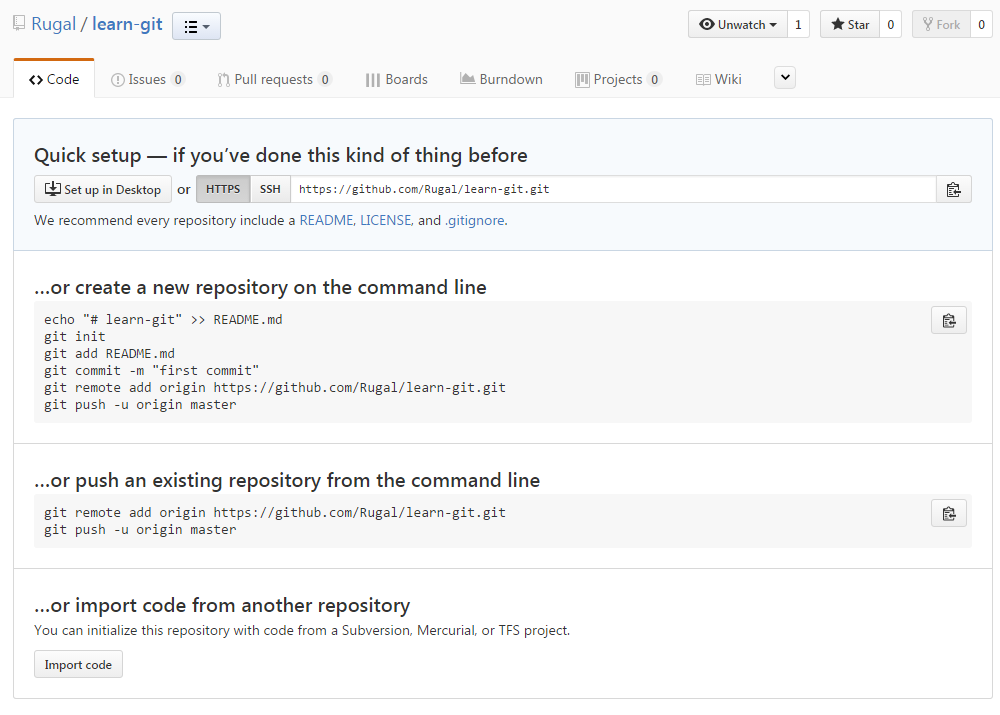Open the stargazers count next to Star
The height and width of the screenshot is (715, 1000).
(890, 25)
